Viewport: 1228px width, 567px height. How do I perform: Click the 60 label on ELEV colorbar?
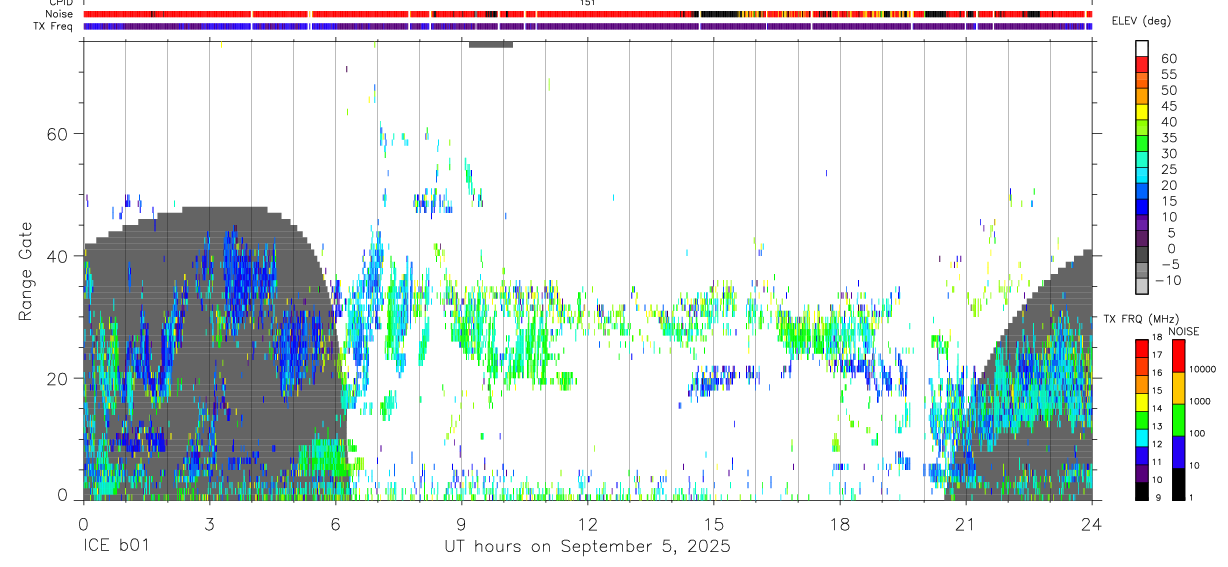(1167, 58)
